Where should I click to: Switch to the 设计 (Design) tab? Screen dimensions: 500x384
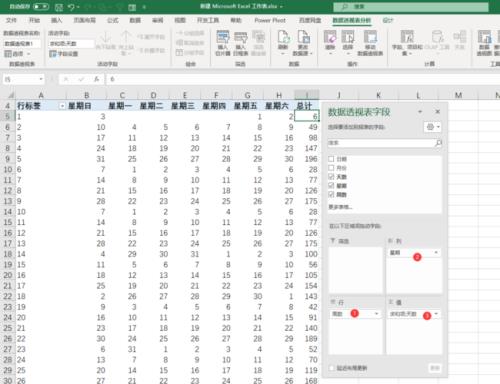pyautogui.click(x=388, y=20)
